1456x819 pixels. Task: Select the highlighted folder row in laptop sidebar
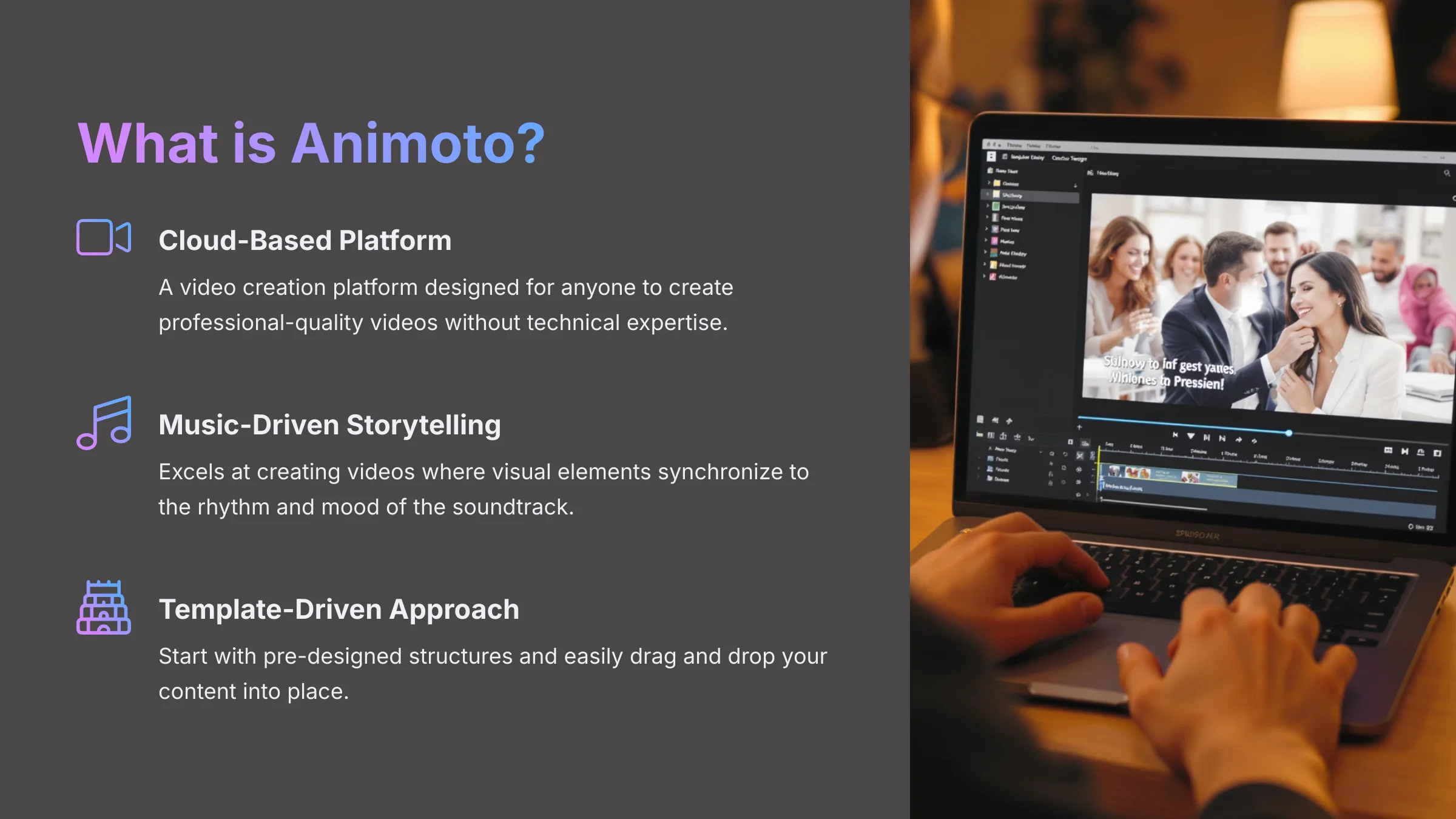[x=1031, y=195]
